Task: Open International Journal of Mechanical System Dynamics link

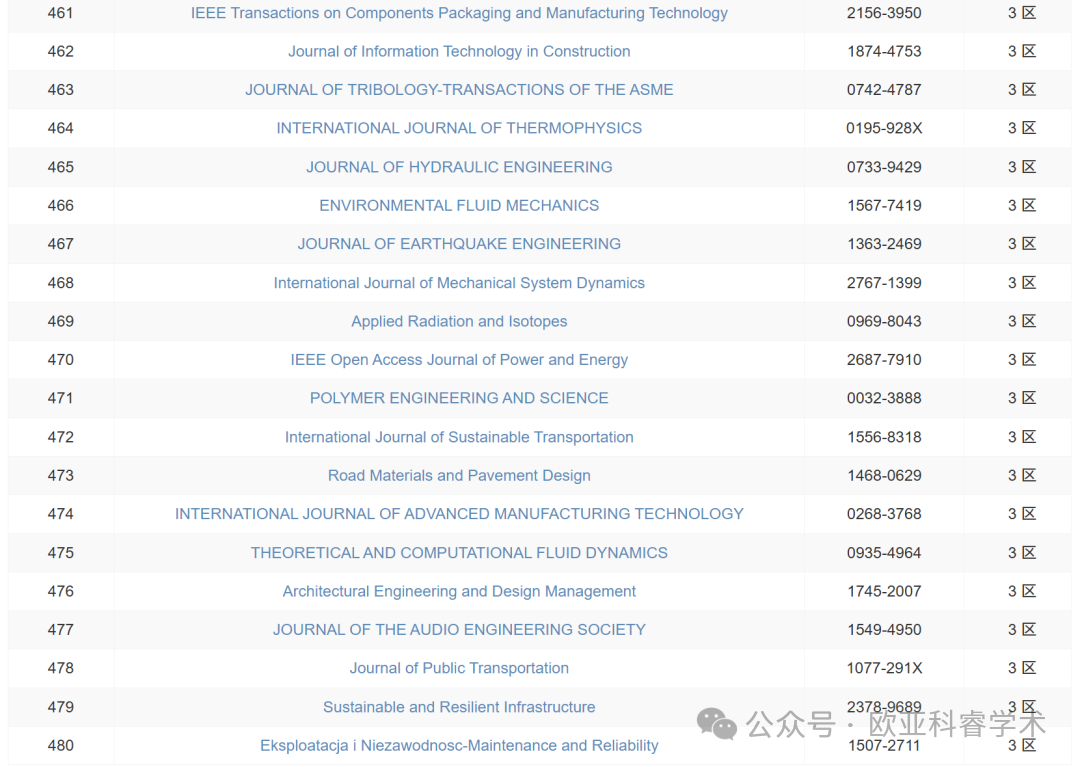Action: (459, 283)
